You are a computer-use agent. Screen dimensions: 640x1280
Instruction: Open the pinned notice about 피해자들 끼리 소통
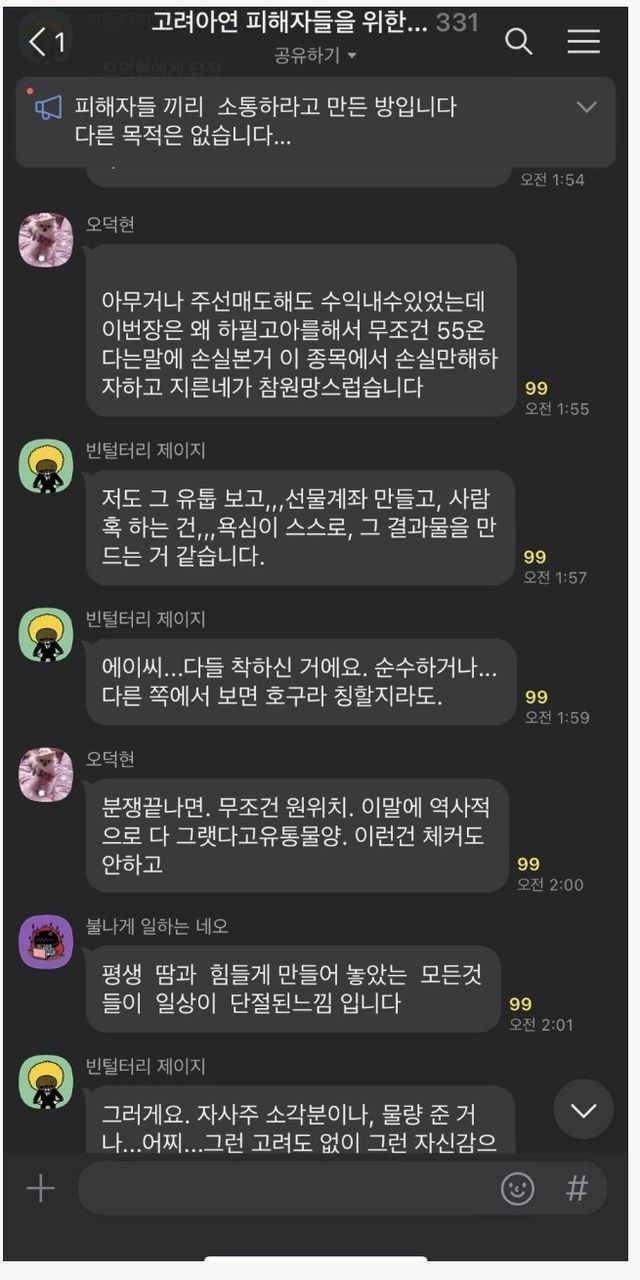[x=266, y=121]
